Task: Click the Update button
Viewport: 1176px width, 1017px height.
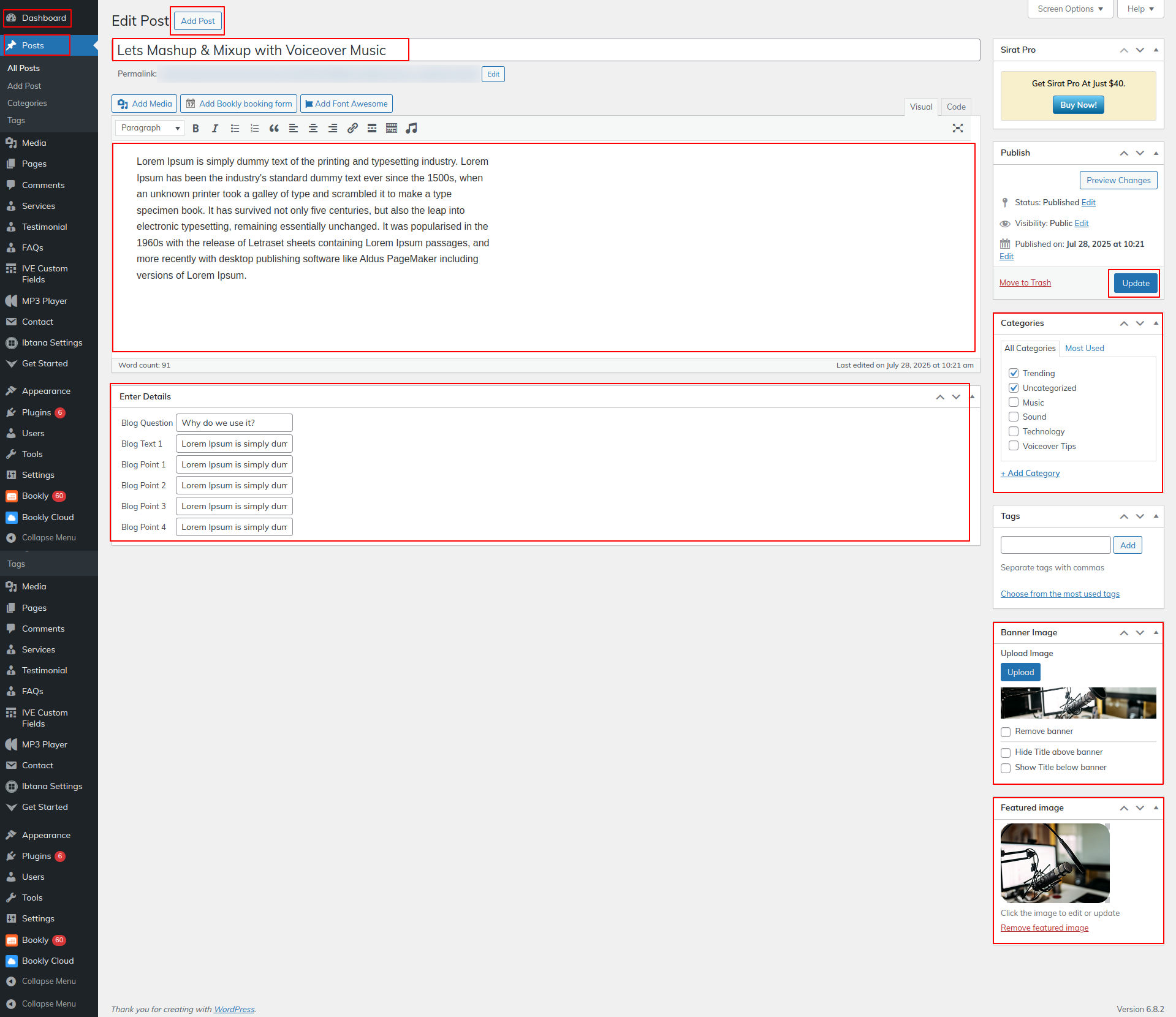Action: pos(1135,283)
